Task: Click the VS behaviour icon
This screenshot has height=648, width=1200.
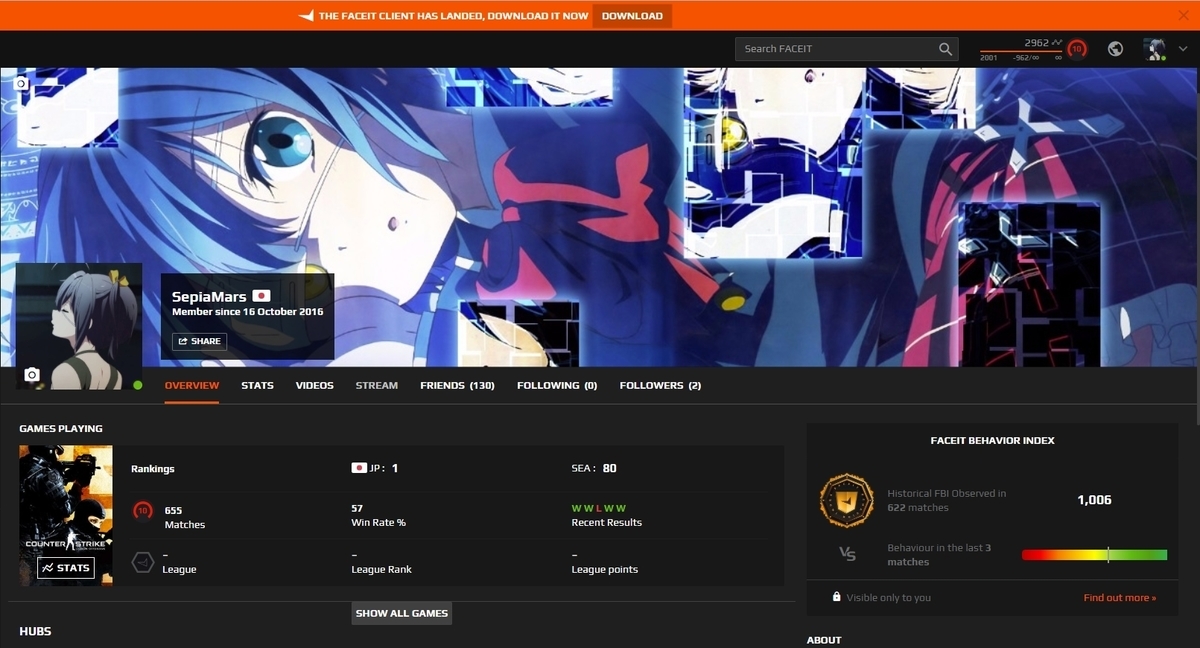Action: click(x=848, y=553)
